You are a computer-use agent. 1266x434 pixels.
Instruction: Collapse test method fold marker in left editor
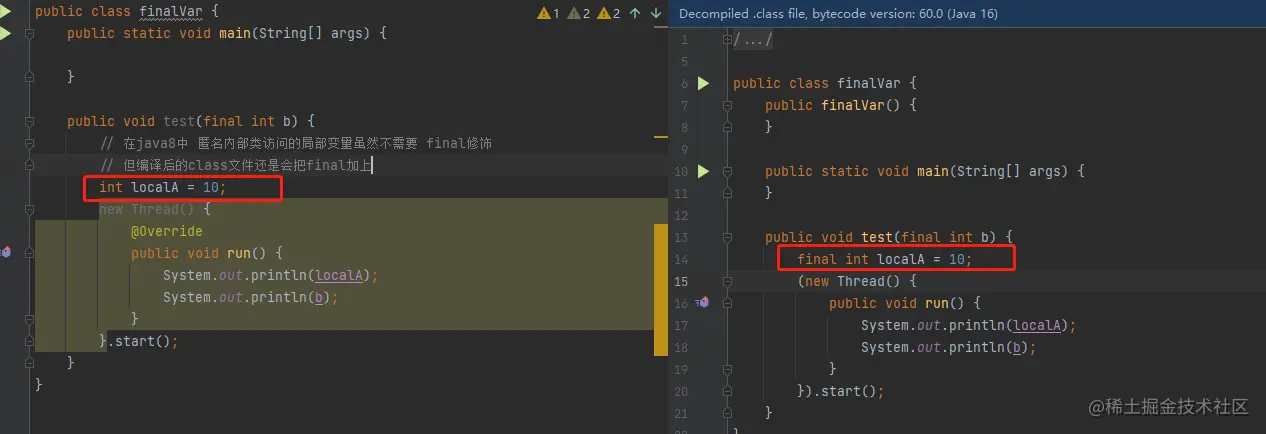coord(28,121)
